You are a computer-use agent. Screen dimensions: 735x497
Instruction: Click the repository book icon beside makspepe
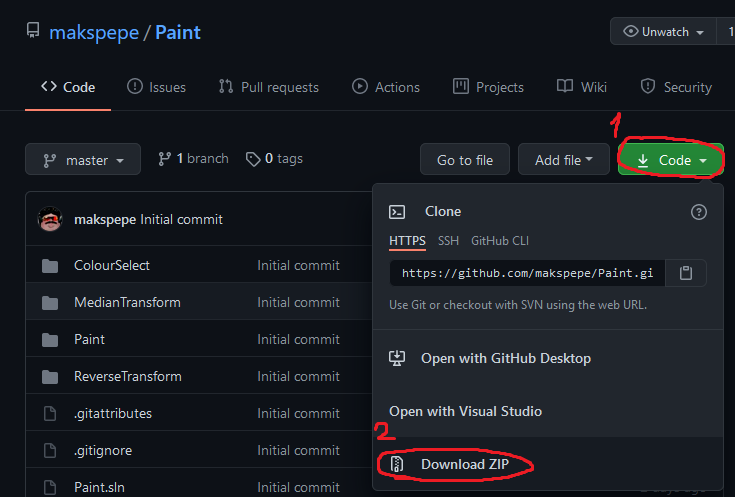click(33, 30)
